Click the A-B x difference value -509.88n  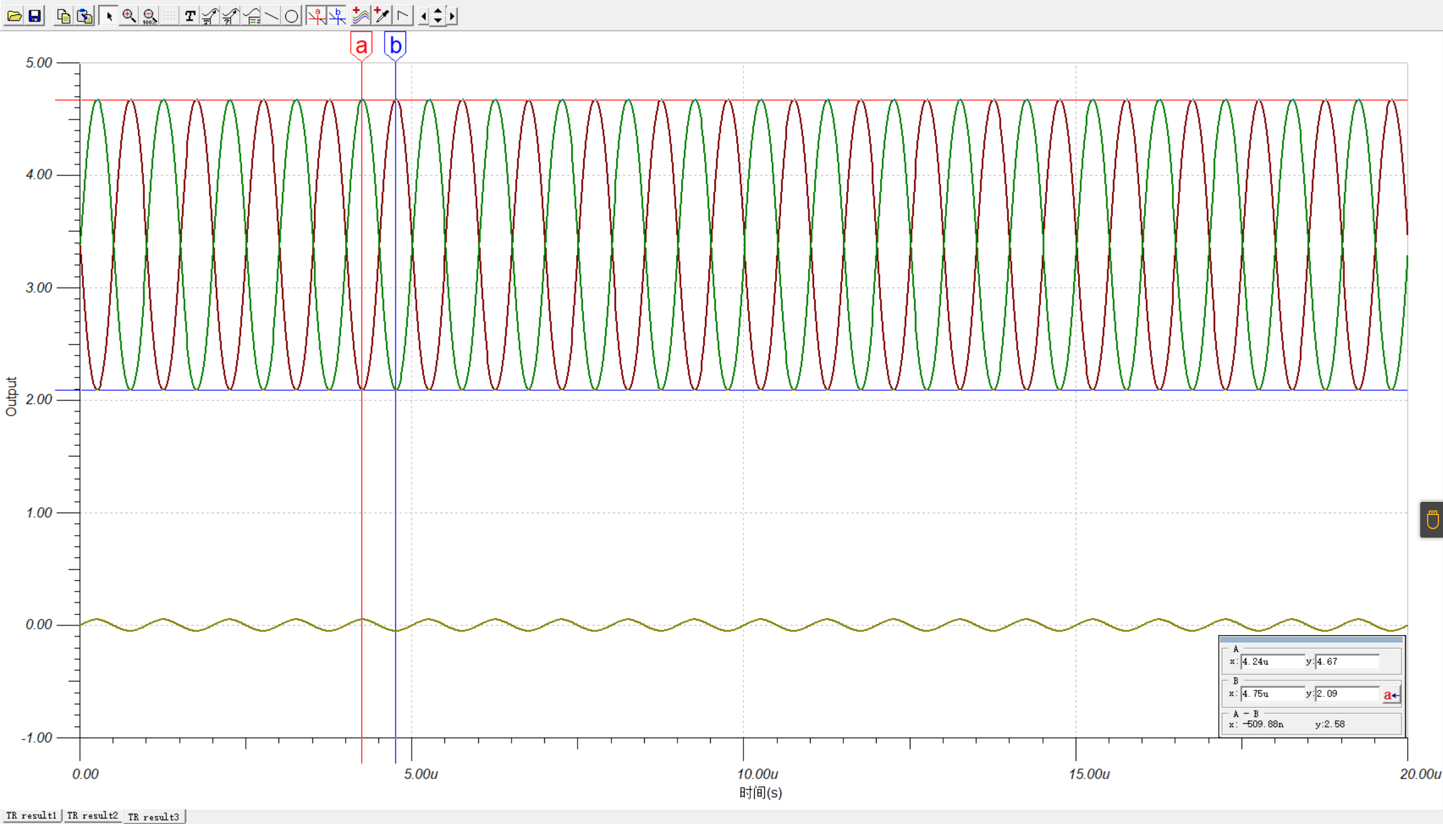pos(1263,724)
